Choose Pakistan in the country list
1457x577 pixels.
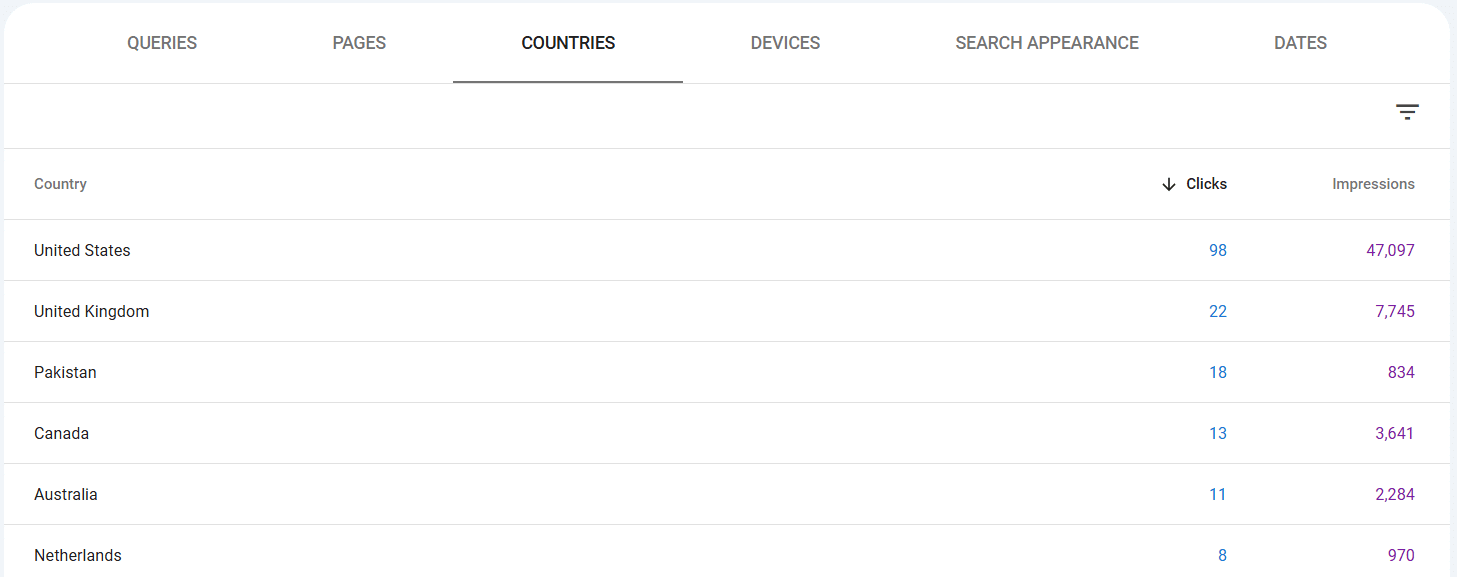tap(727, 372)
